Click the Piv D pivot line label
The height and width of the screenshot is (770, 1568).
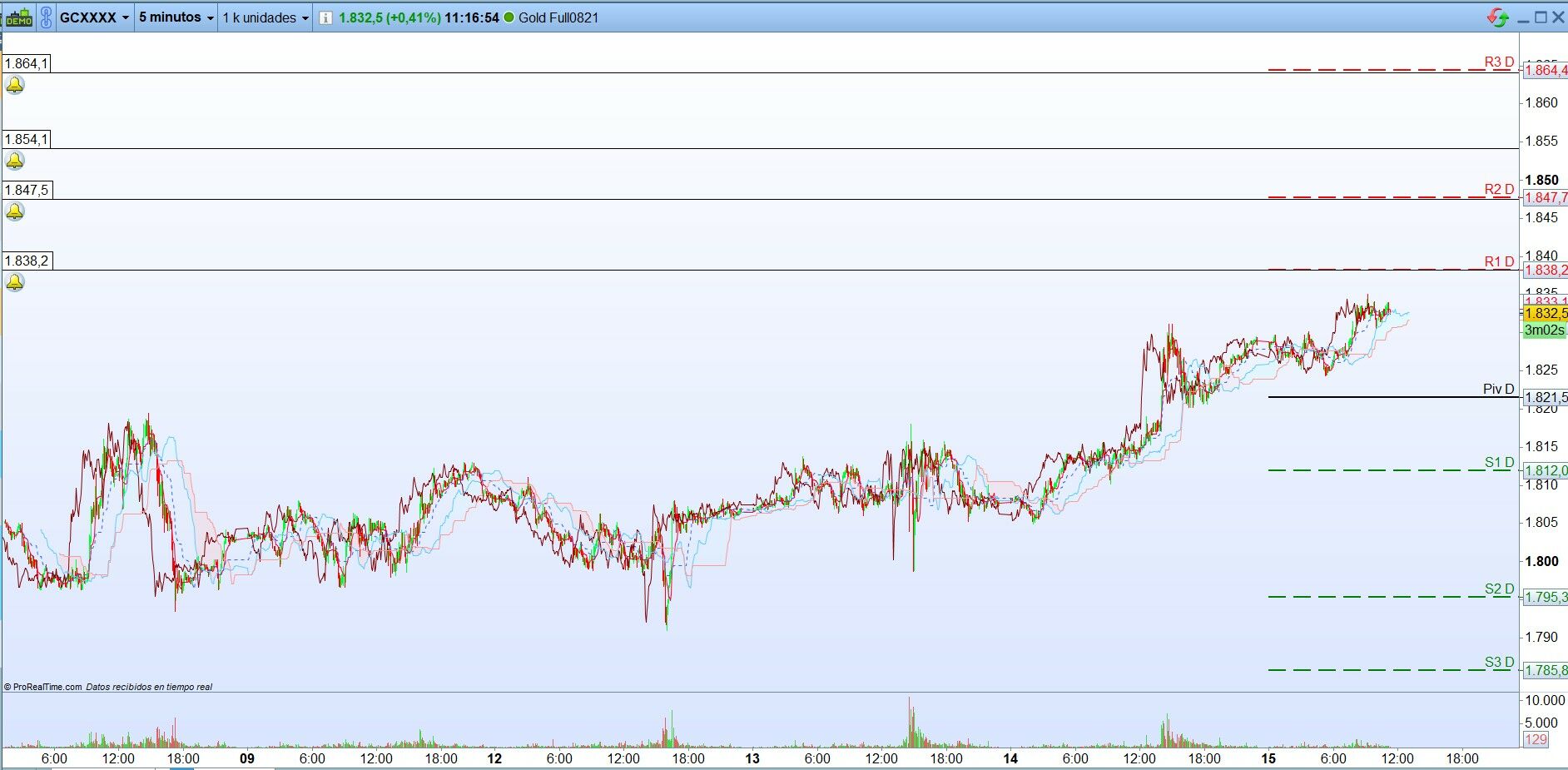(x=1499, y=389)
